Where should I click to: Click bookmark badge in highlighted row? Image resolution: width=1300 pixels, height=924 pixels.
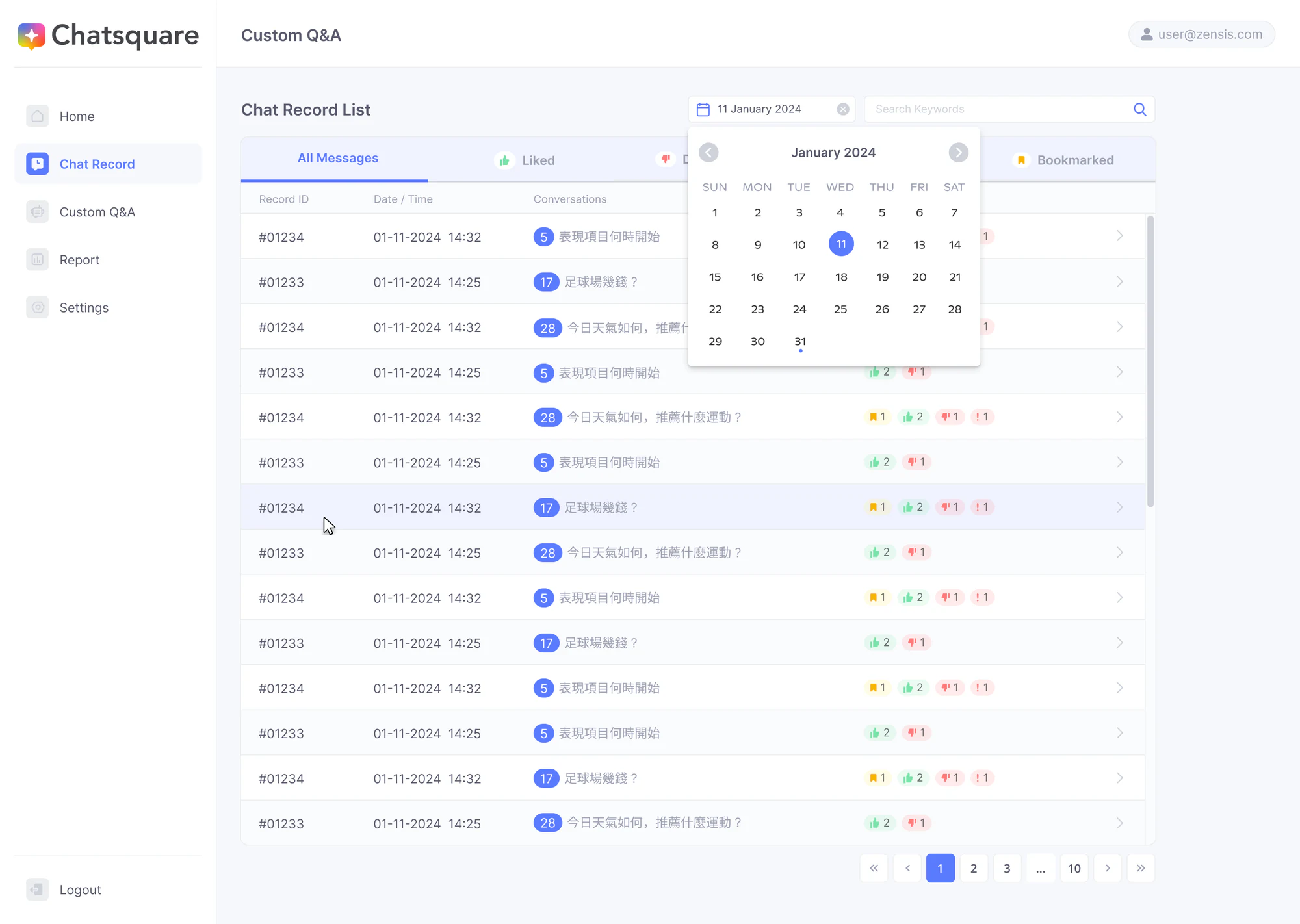point(877,507)
